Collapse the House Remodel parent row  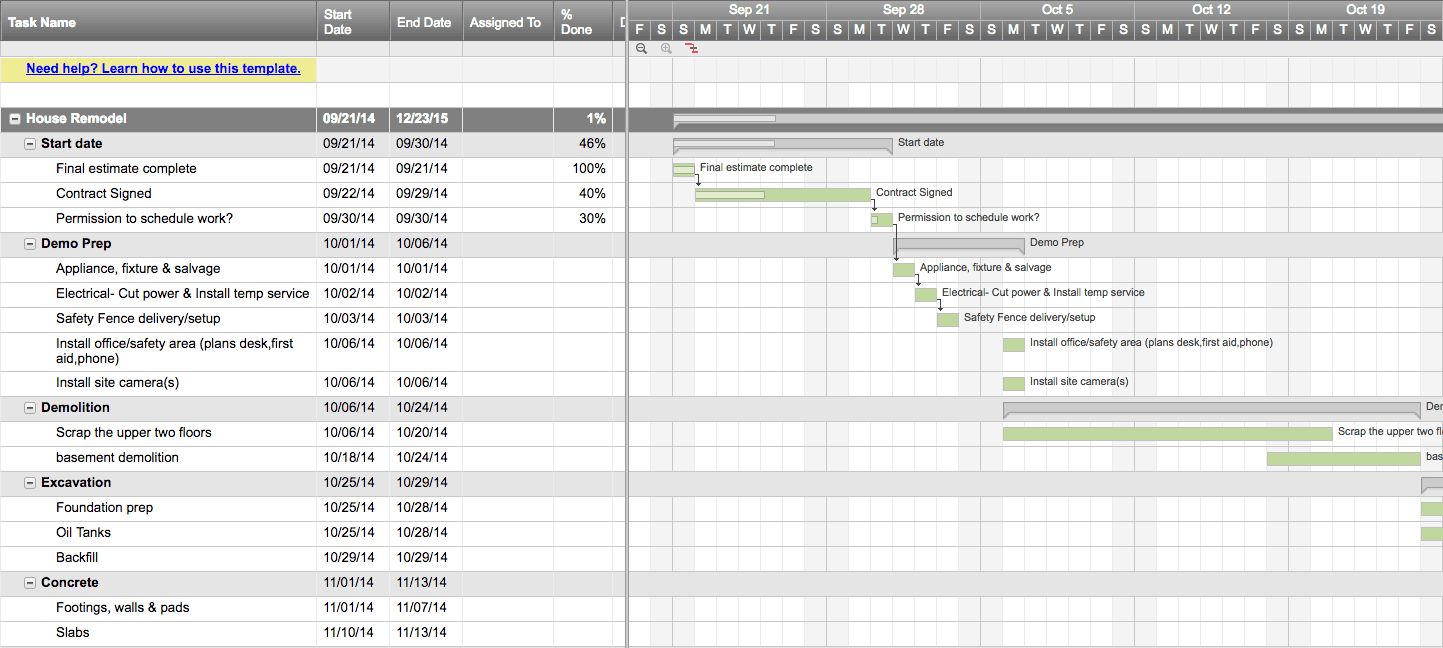pos(15,119)
